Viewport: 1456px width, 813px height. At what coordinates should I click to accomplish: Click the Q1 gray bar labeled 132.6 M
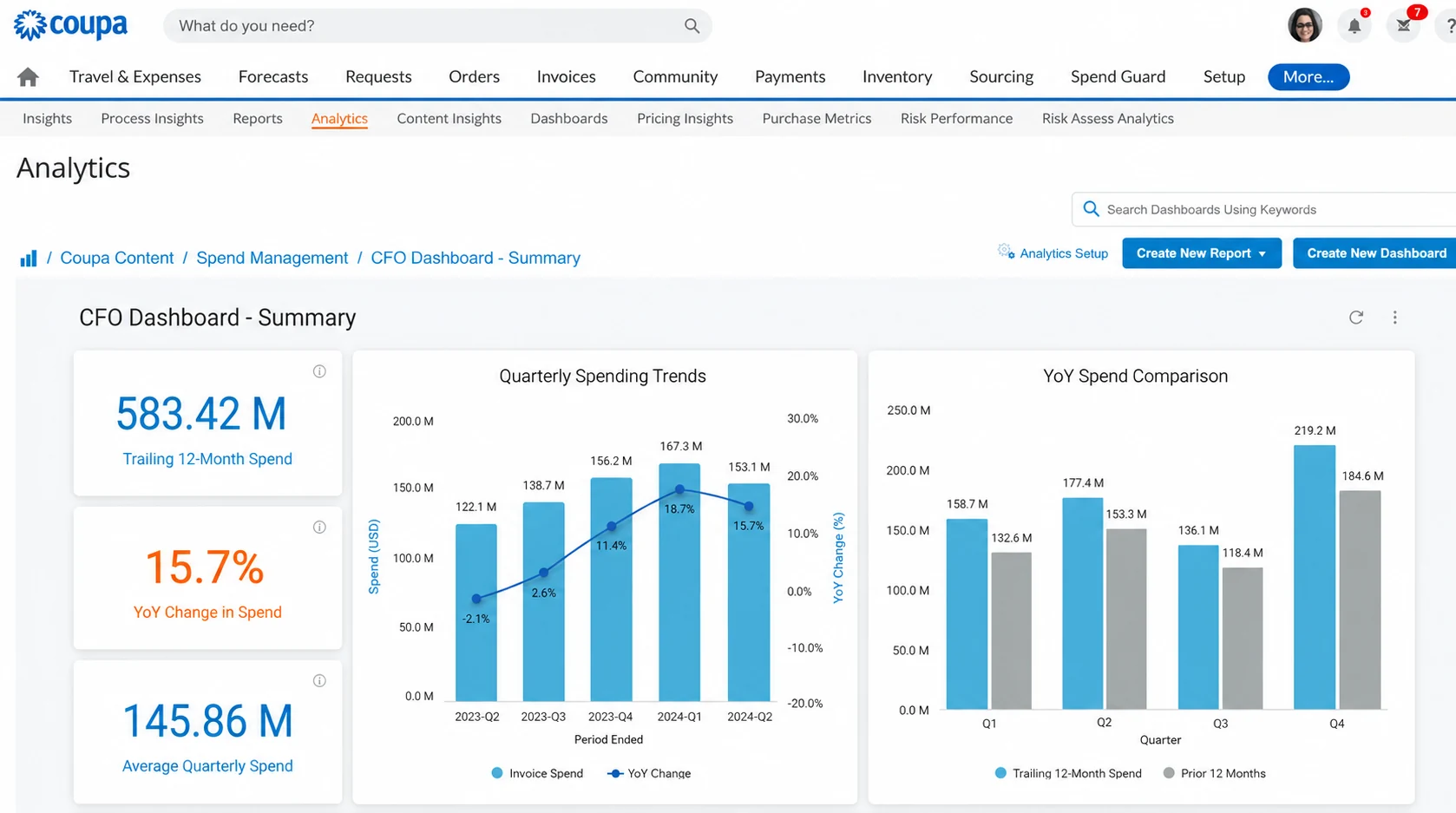[1012, 631]
